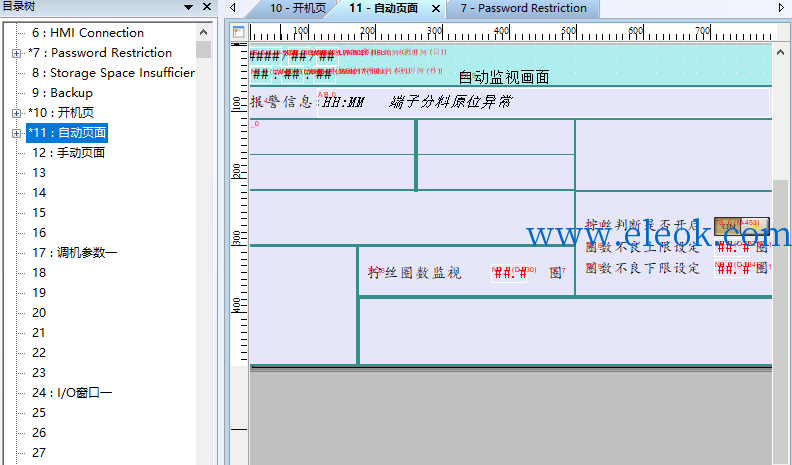
Task: Select window 25 in tree
Action: (39, 413)
